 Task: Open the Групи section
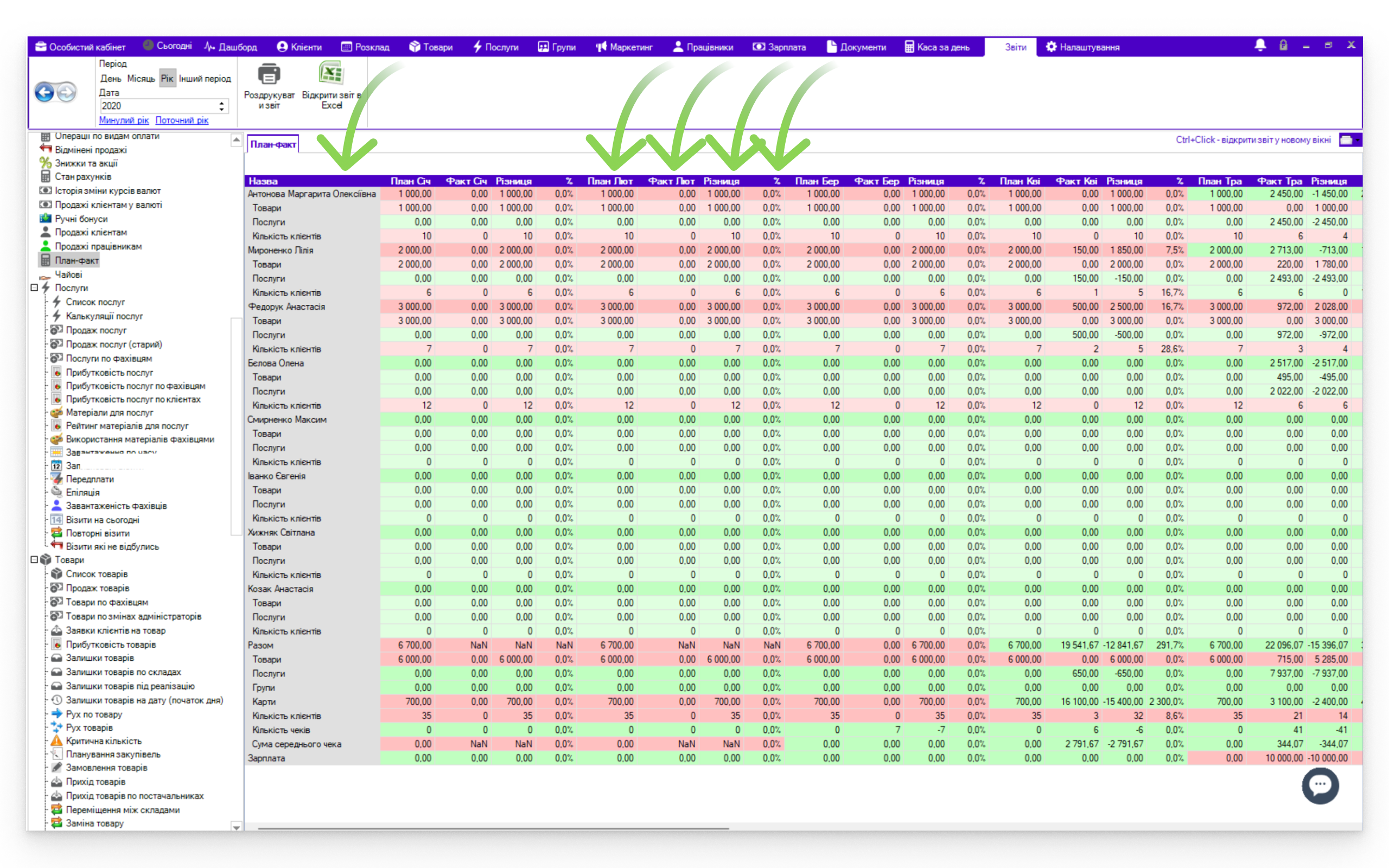557,47
